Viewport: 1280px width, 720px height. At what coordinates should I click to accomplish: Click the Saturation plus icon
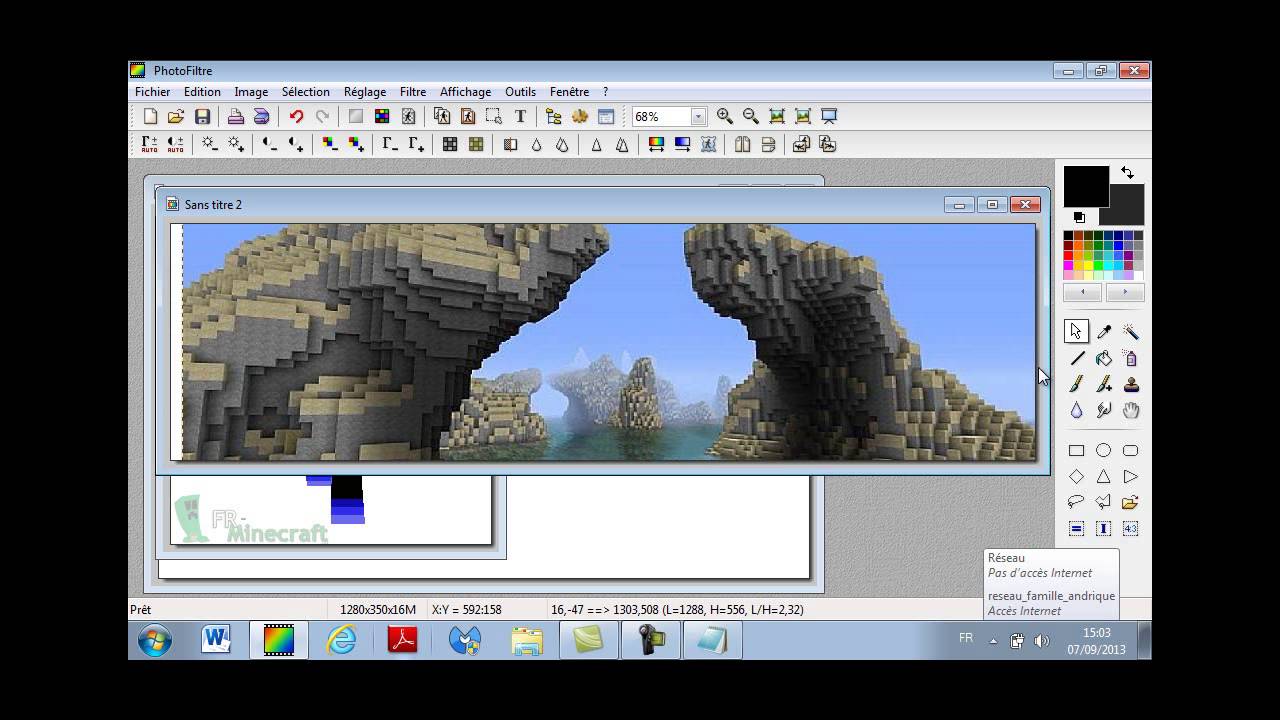pos(356,144)
